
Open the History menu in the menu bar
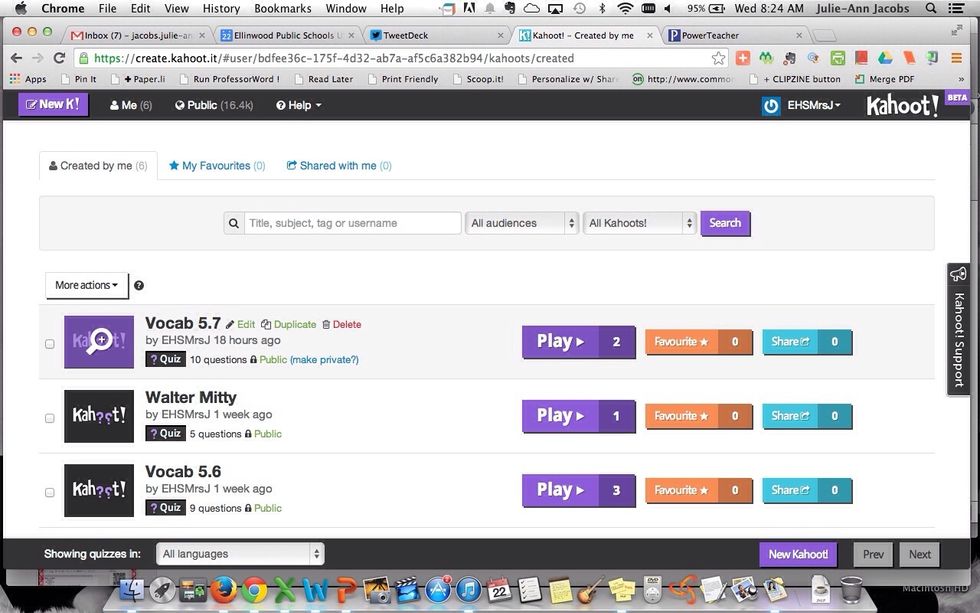click(x=221, y=9)
